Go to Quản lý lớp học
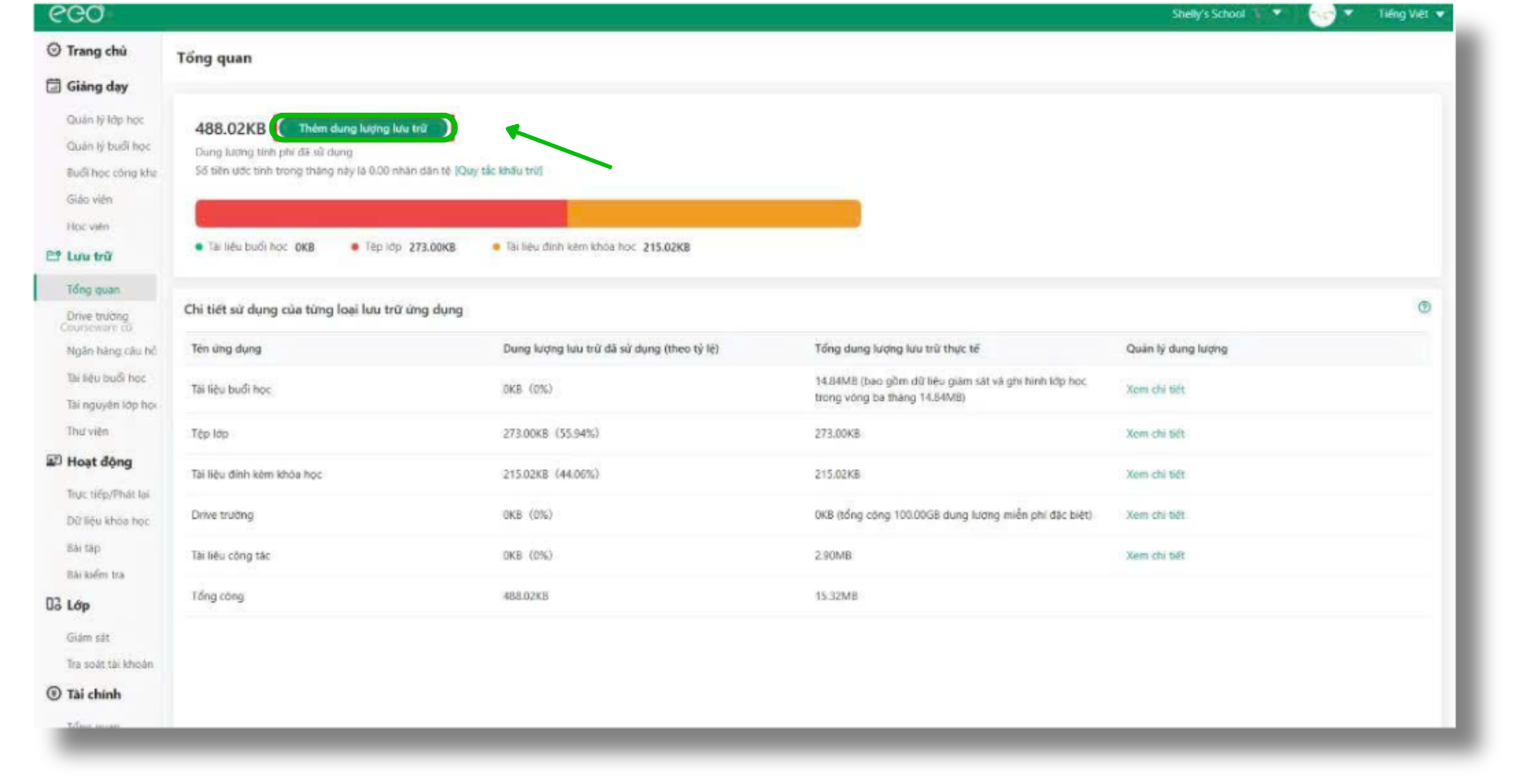1538x784 pixels. pos(105,120)
